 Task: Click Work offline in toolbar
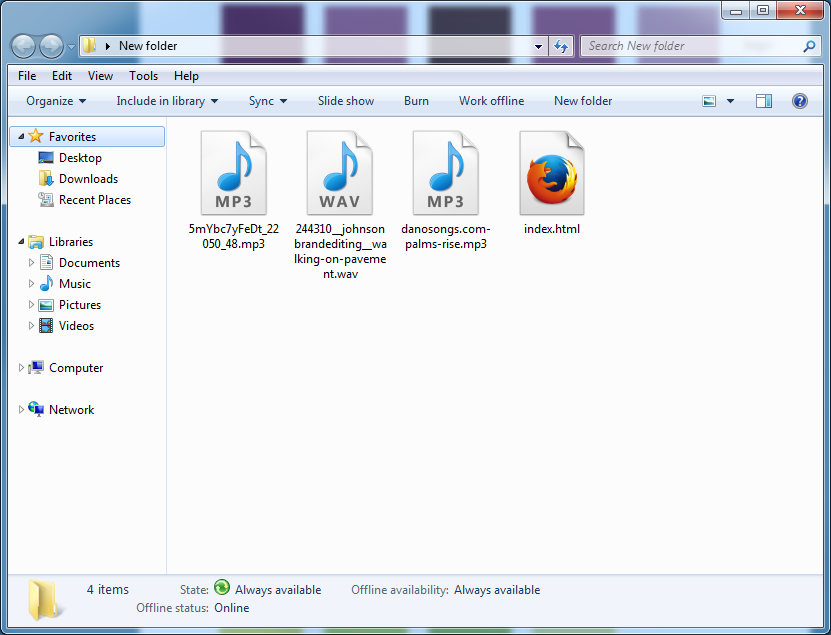491,101
